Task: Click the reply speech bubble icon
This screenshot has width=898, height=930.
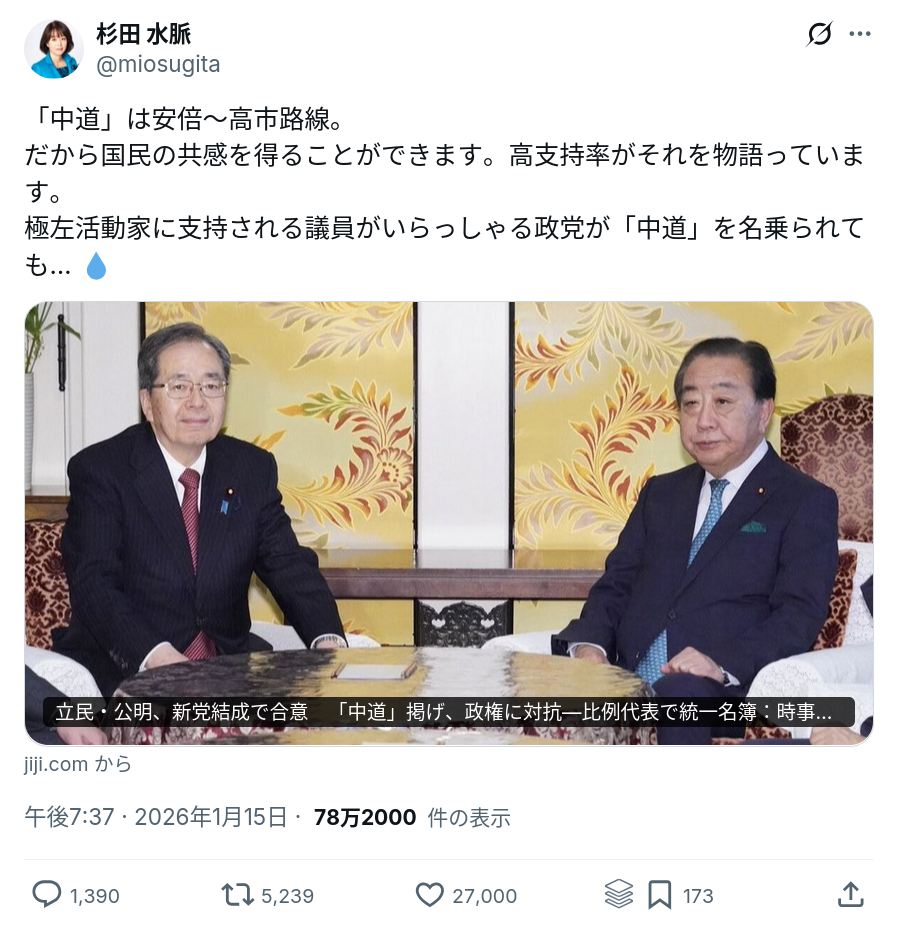Action: click(46, 894)
